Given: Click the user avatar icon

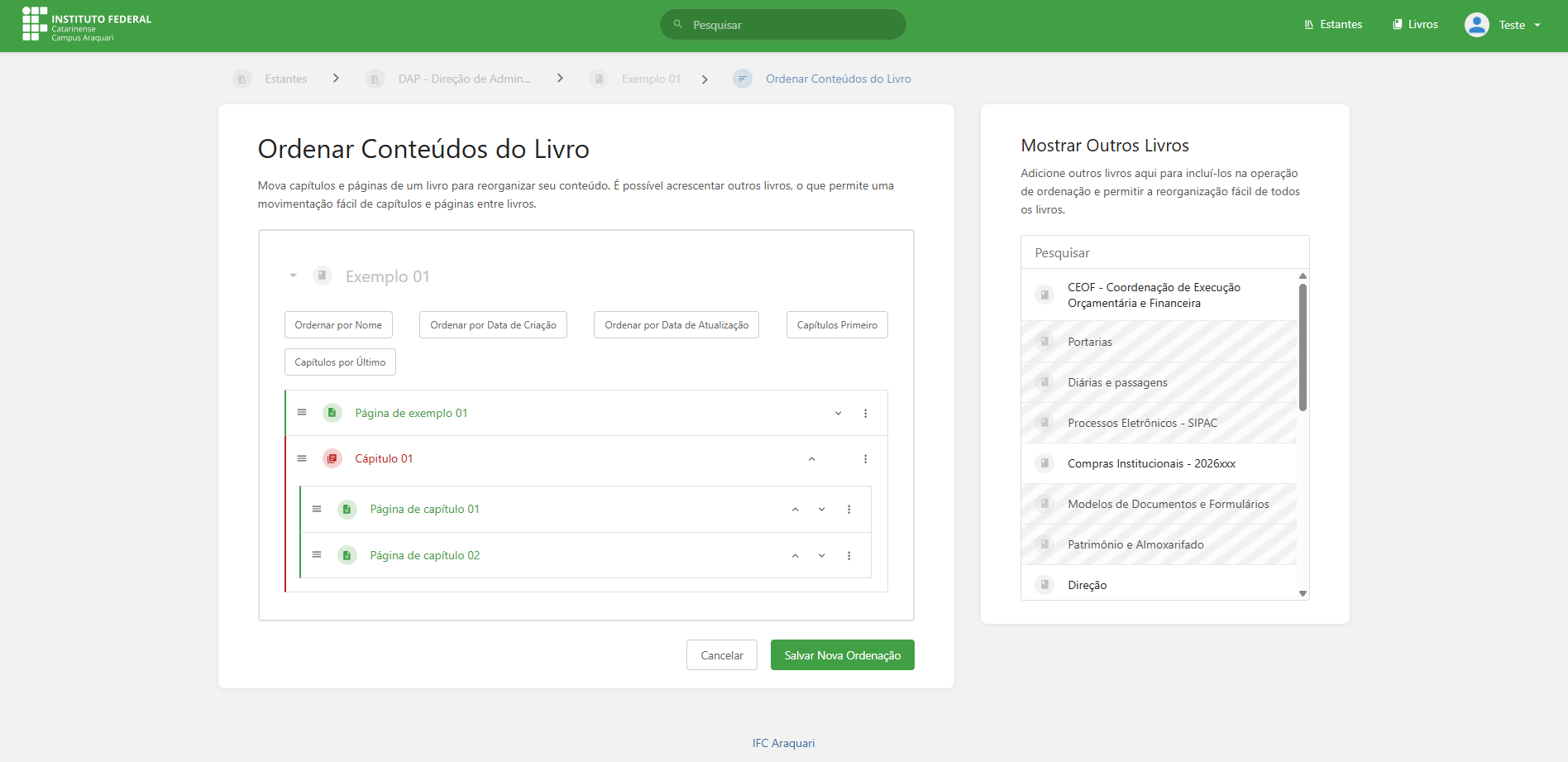Looking at the screenshot, I should [1476, 25].
